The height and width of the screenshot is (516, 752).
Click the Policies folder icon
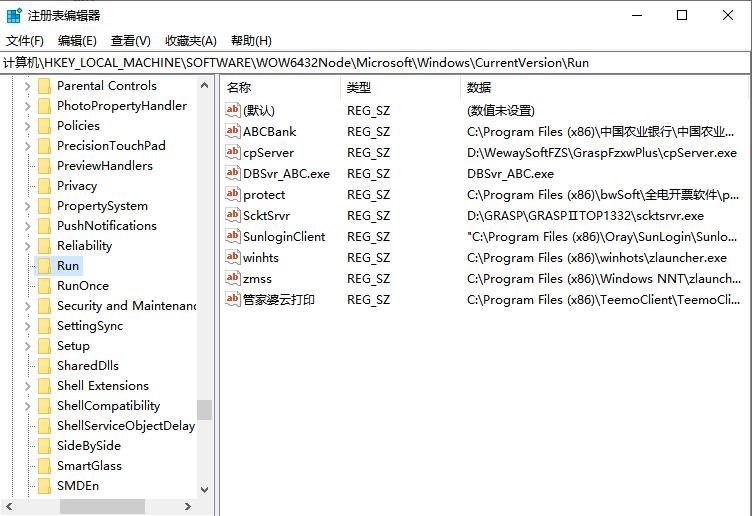[44, 126]
